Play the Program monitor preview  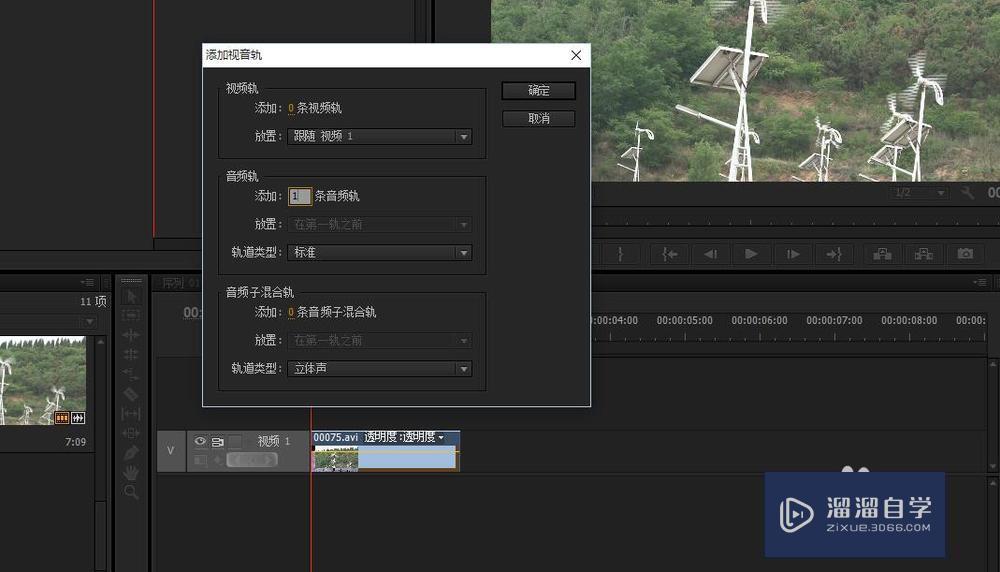[x=751, y=254]
